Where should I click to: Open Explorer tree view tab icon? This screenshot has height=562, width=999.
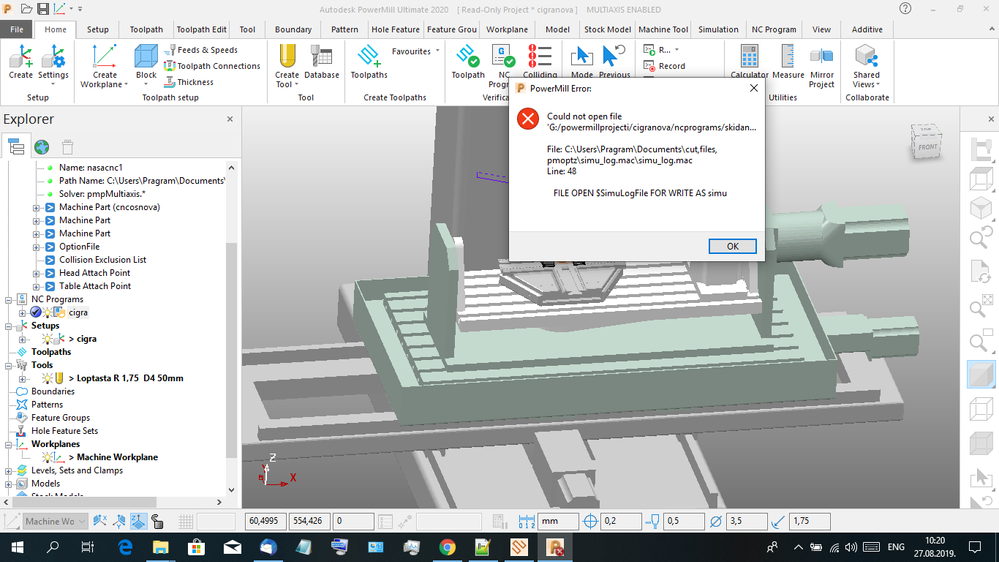coord(16,147)
